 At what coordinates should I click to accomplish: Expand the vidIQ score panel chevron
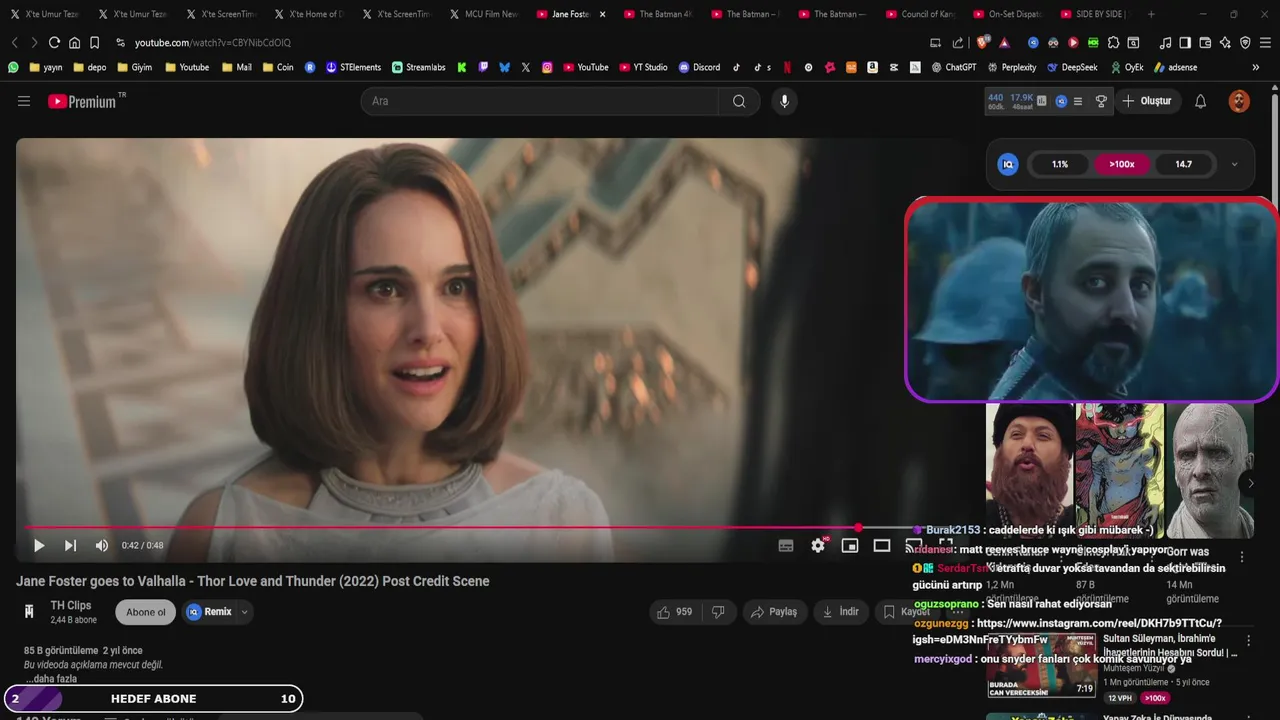click(1234, 164)
